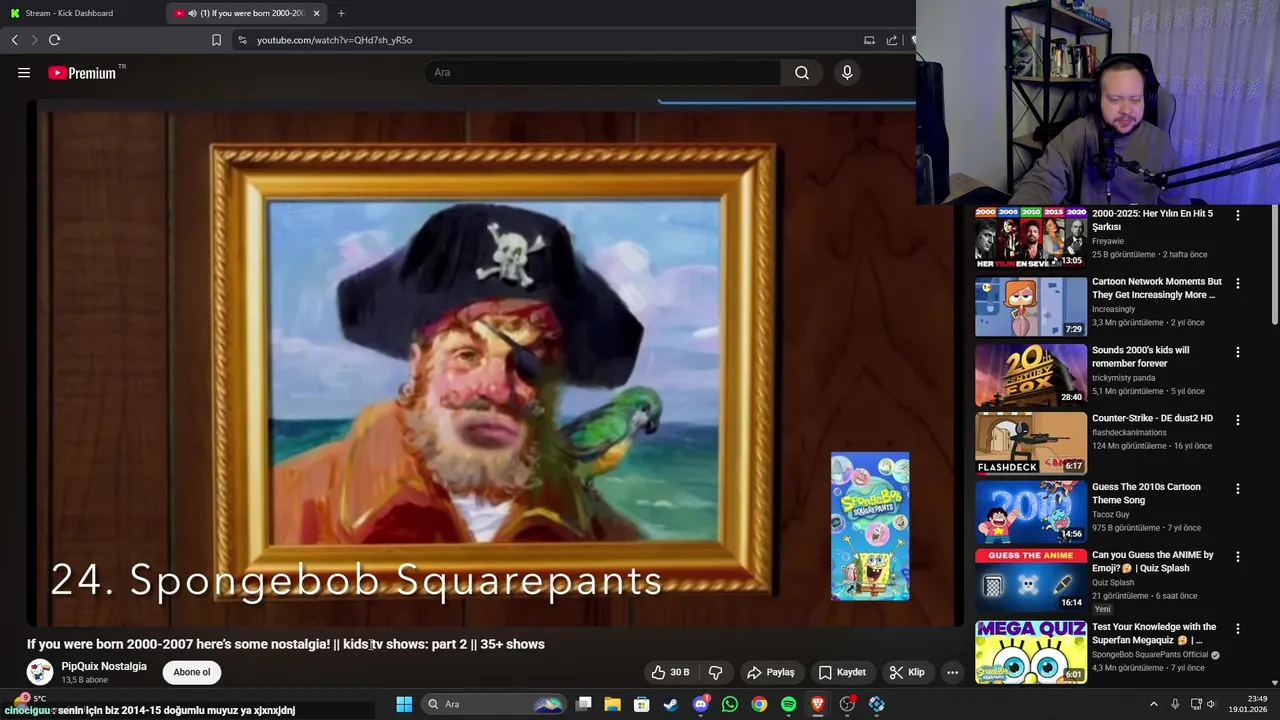
Task: Close the YouTube video tab
Action: tap(317, 13)
